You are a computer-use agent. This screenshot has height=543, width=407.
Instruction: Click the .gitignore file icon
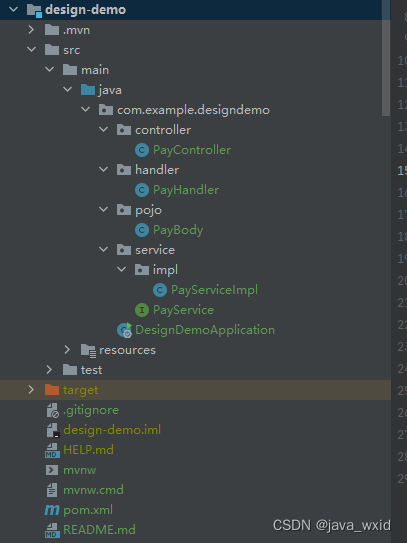53,410
